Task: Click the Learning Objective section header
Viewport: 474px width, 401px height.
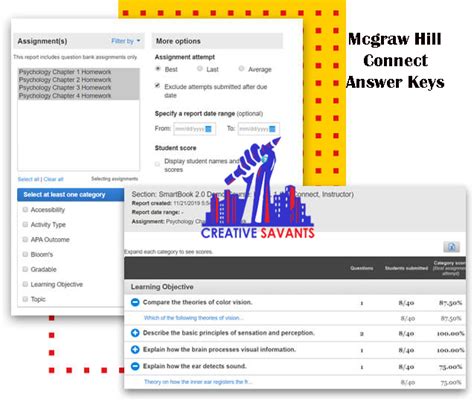Action: point(295,287)
